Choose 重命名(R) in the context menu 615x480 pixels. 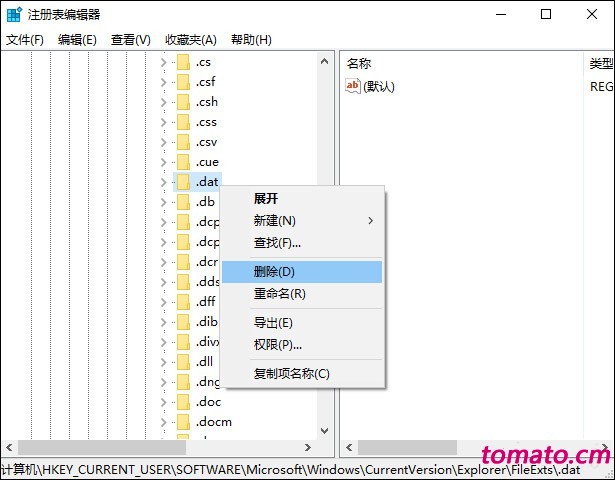pos(302,293)
